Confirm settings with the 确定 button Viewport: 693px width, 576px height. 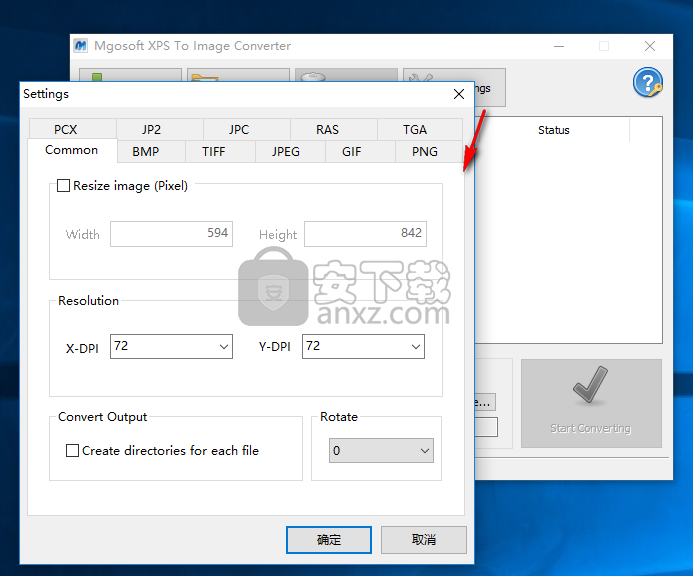(329, 540)
